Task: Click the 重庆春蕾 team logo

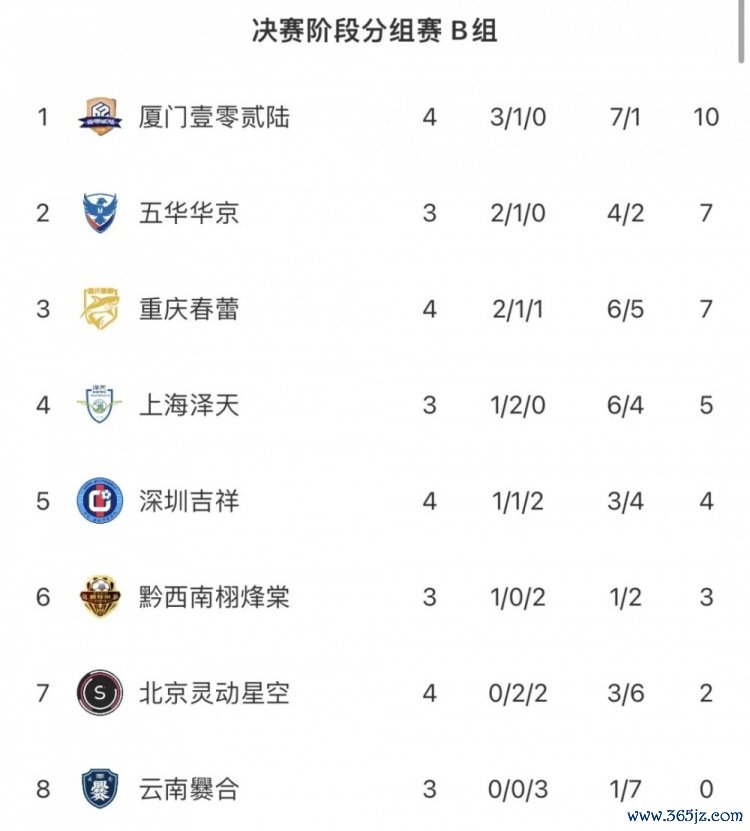Action: click(x=100, y=308)
